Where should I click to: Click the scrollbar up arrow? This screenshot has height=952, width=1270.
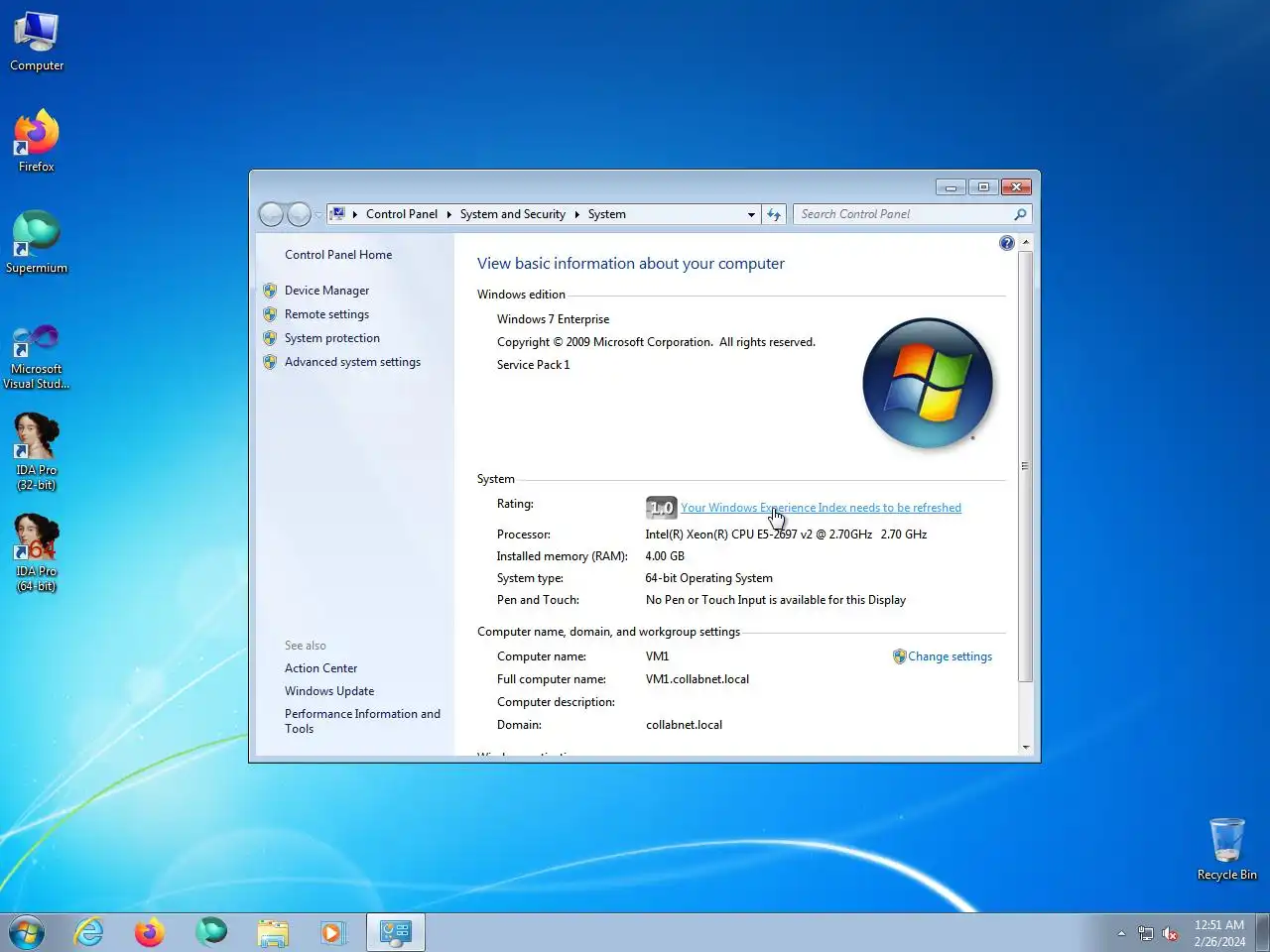coord(1026,243)
